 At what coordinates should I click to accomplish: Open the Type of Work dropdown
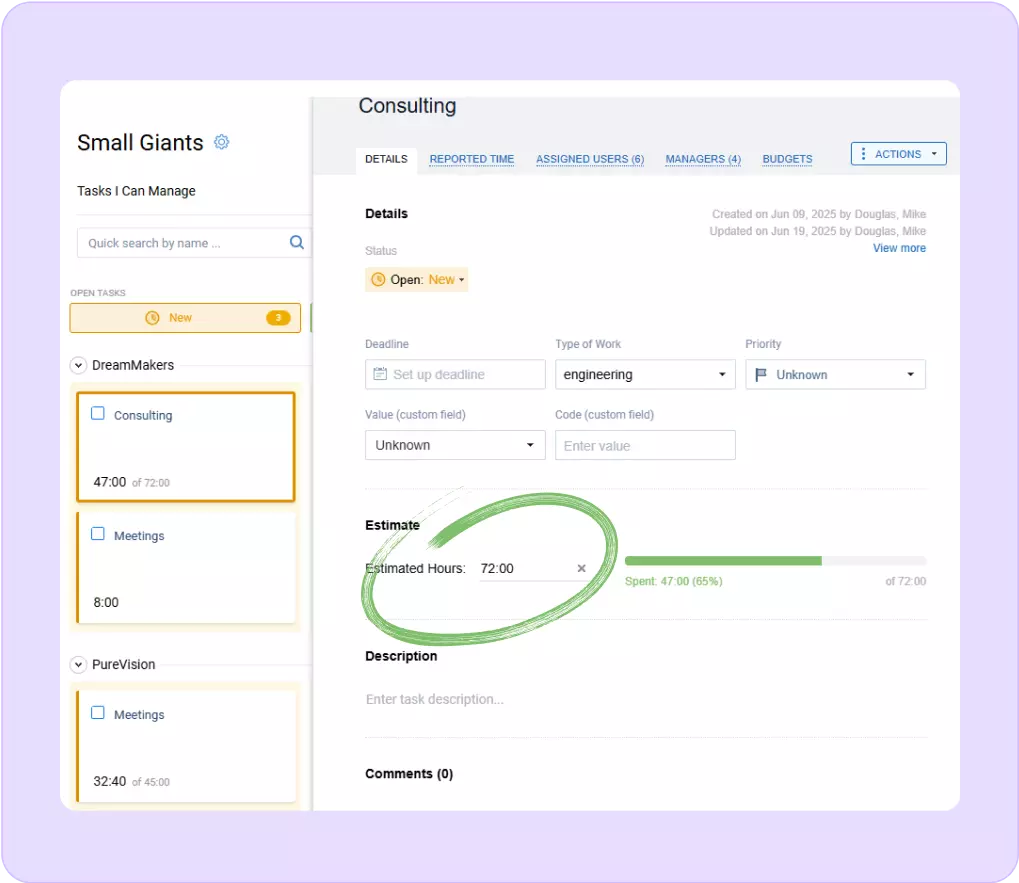[x=644, y=375]
